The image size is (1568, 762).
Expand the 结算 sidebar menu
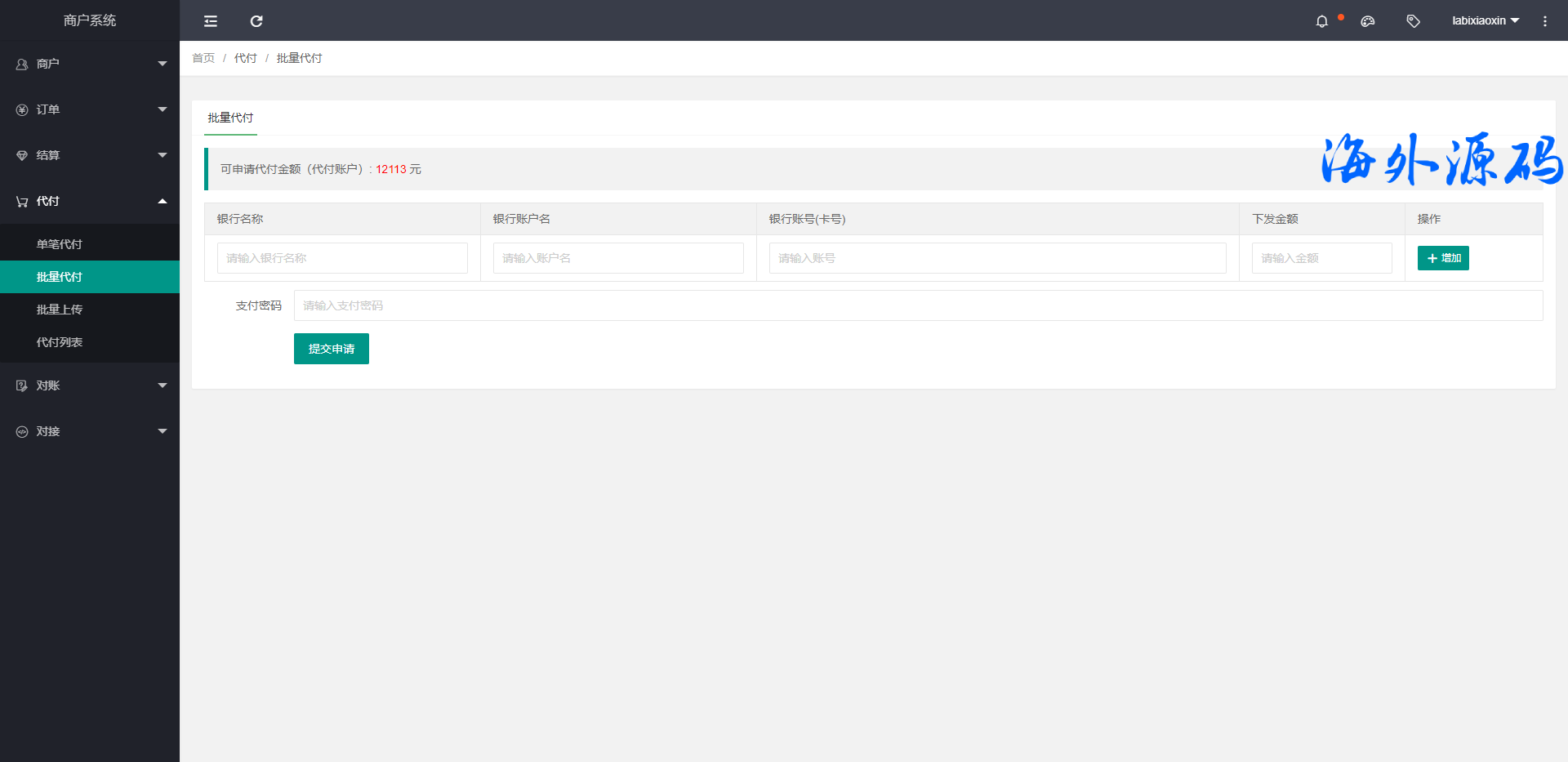[x=90, y=155]
